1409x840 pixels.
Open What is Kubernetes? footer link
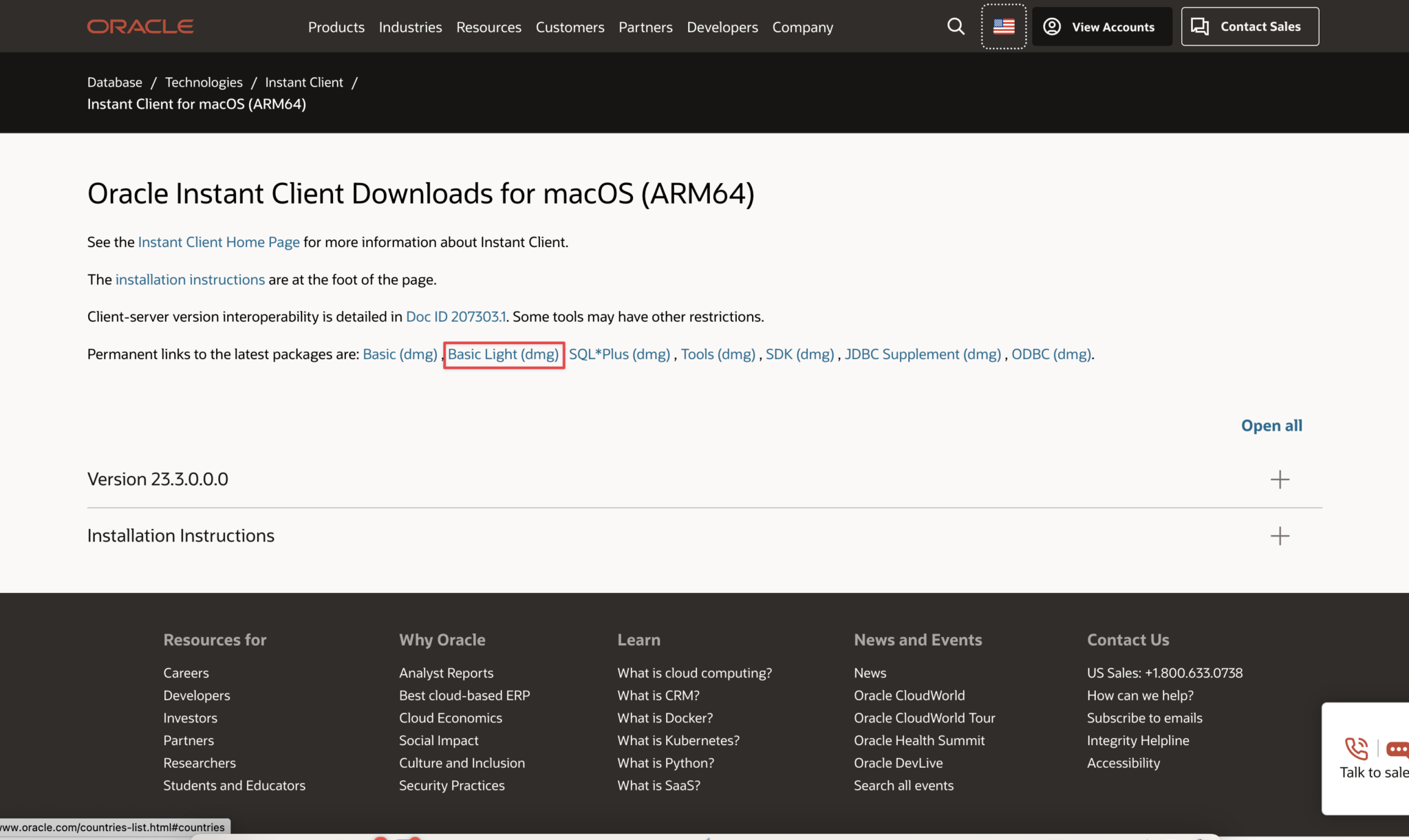click(678, 741)
